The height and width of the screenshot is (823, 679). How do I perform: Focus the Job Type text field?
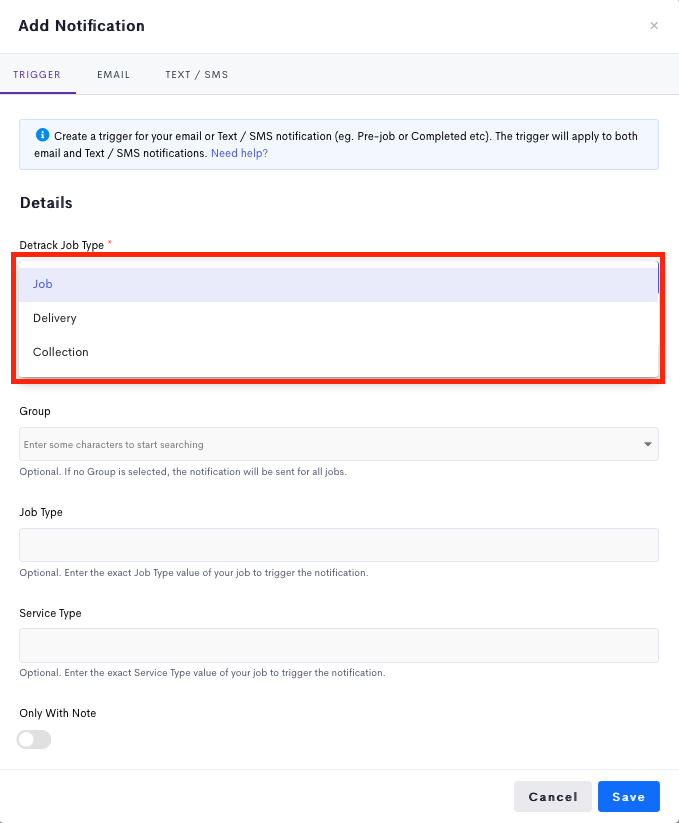[338, 545]
